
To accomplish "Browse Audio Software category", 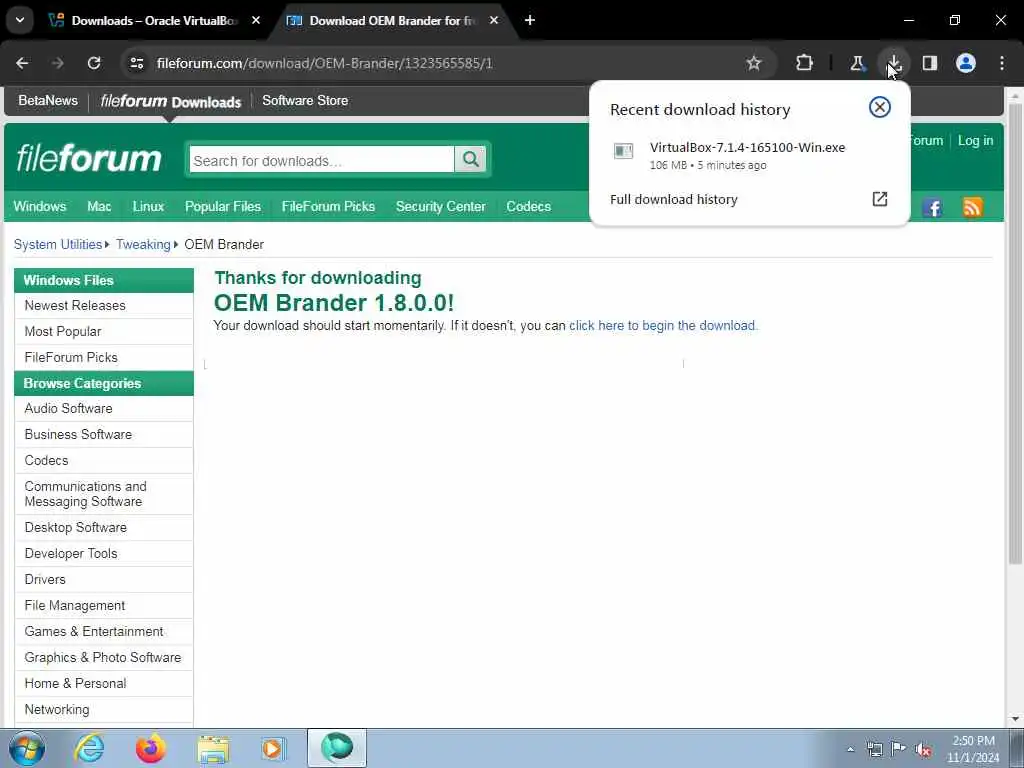I will tap(104, 409).
